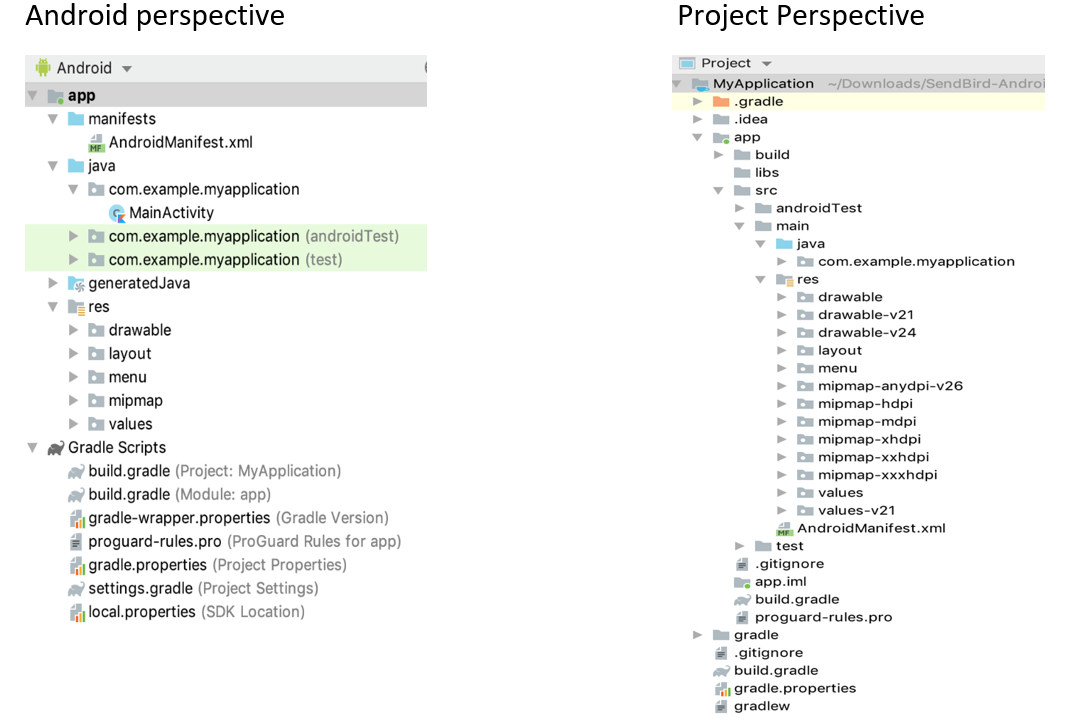
Task: Expand the drawable folder in Android view
Action: point(73,330)
